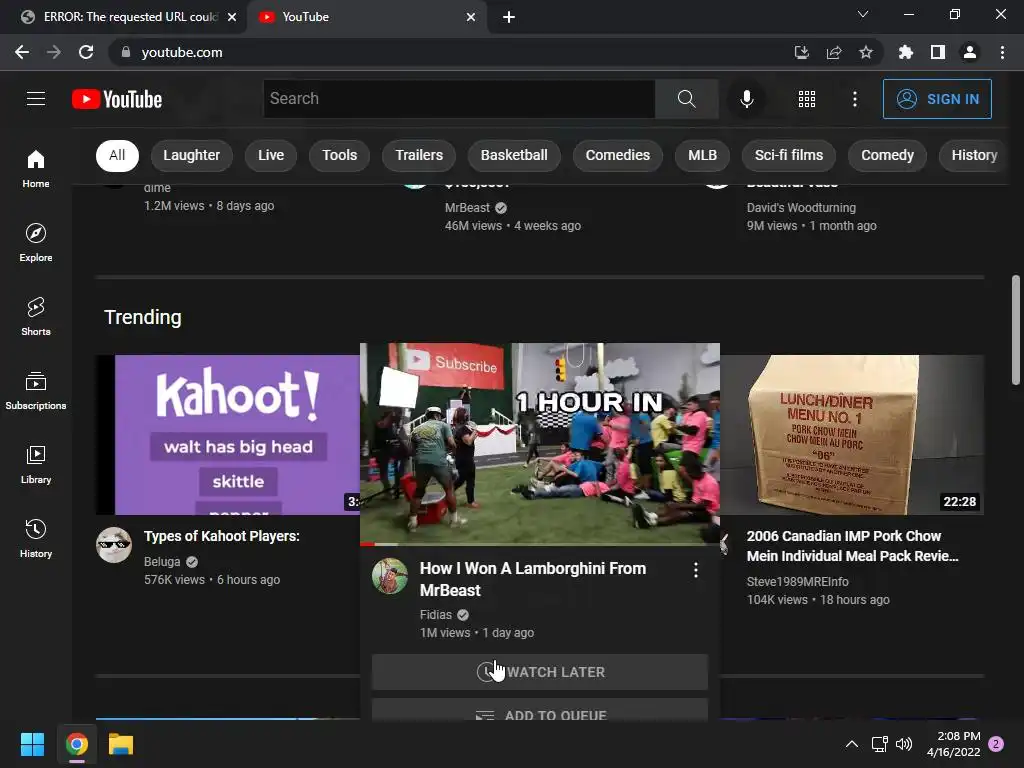Image resolution: width=1024 pixels, height=768 pixels.
Task: Open Library in sidebar
Action: coord(36,464)
